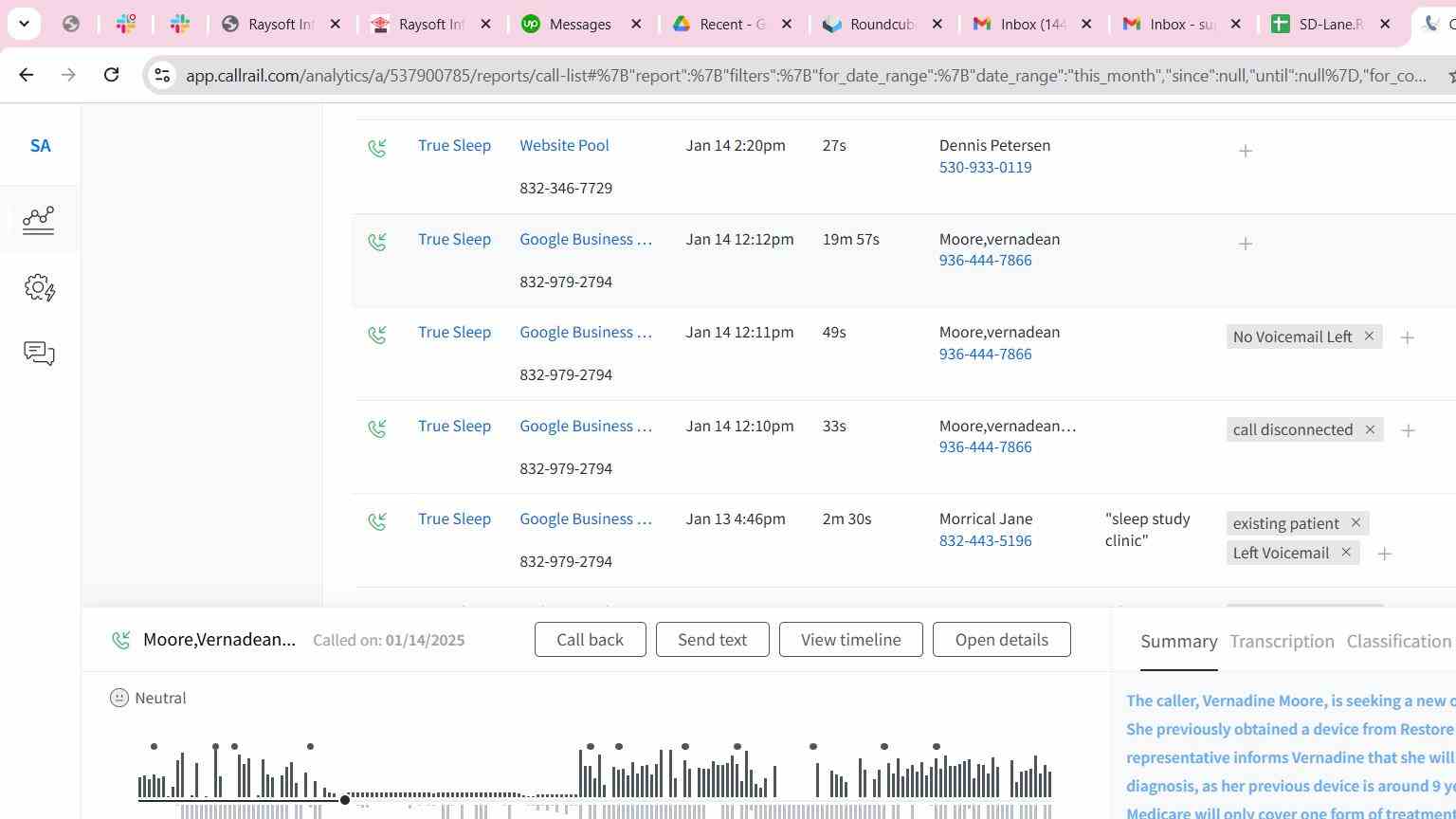Open True Sleep link in Morrical Jane row

(x=454, y=519)
